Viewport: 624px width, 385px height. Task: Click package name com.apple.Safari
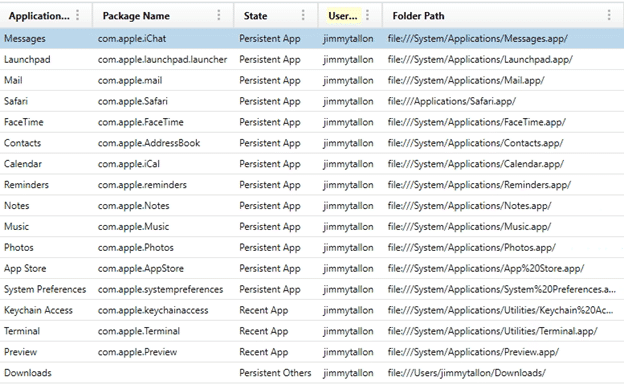[x=133, y=101]
